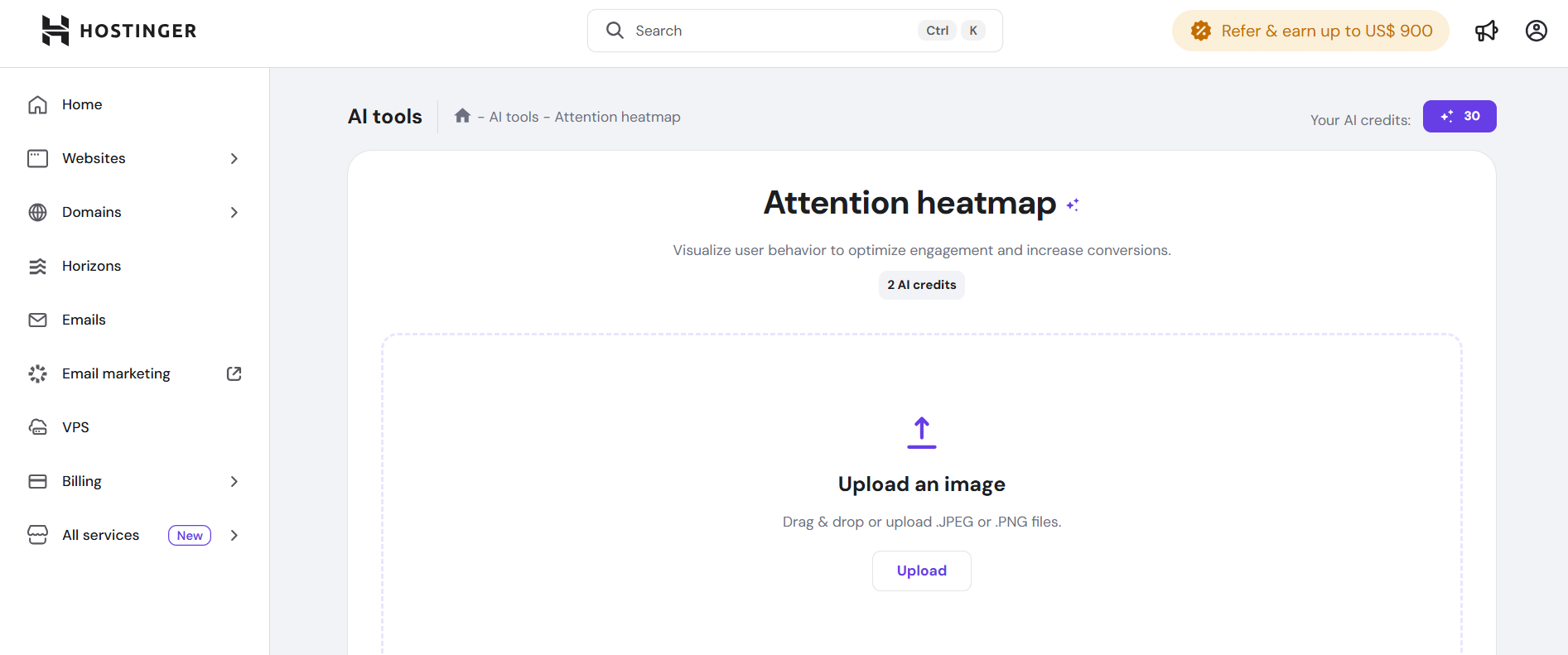
Task: Click the 'AI tools' page title
Action: (385, 117)
